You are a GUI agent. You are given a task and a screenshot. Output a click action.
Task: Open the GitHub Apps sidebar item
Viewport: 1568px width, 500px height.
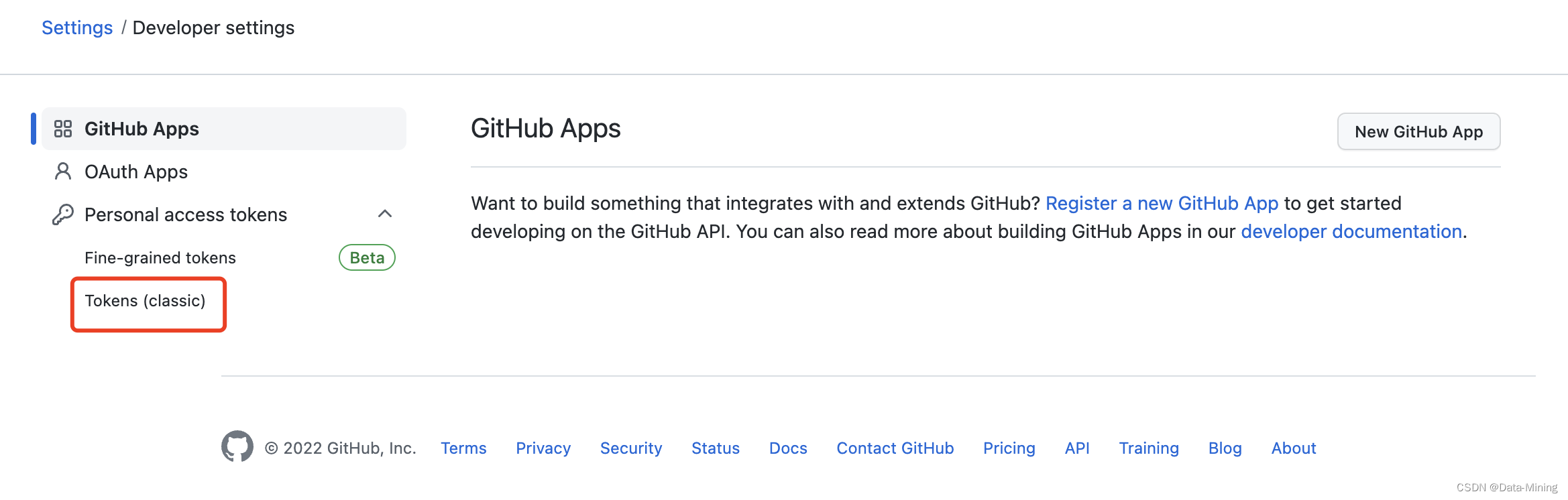click(224, 129)
